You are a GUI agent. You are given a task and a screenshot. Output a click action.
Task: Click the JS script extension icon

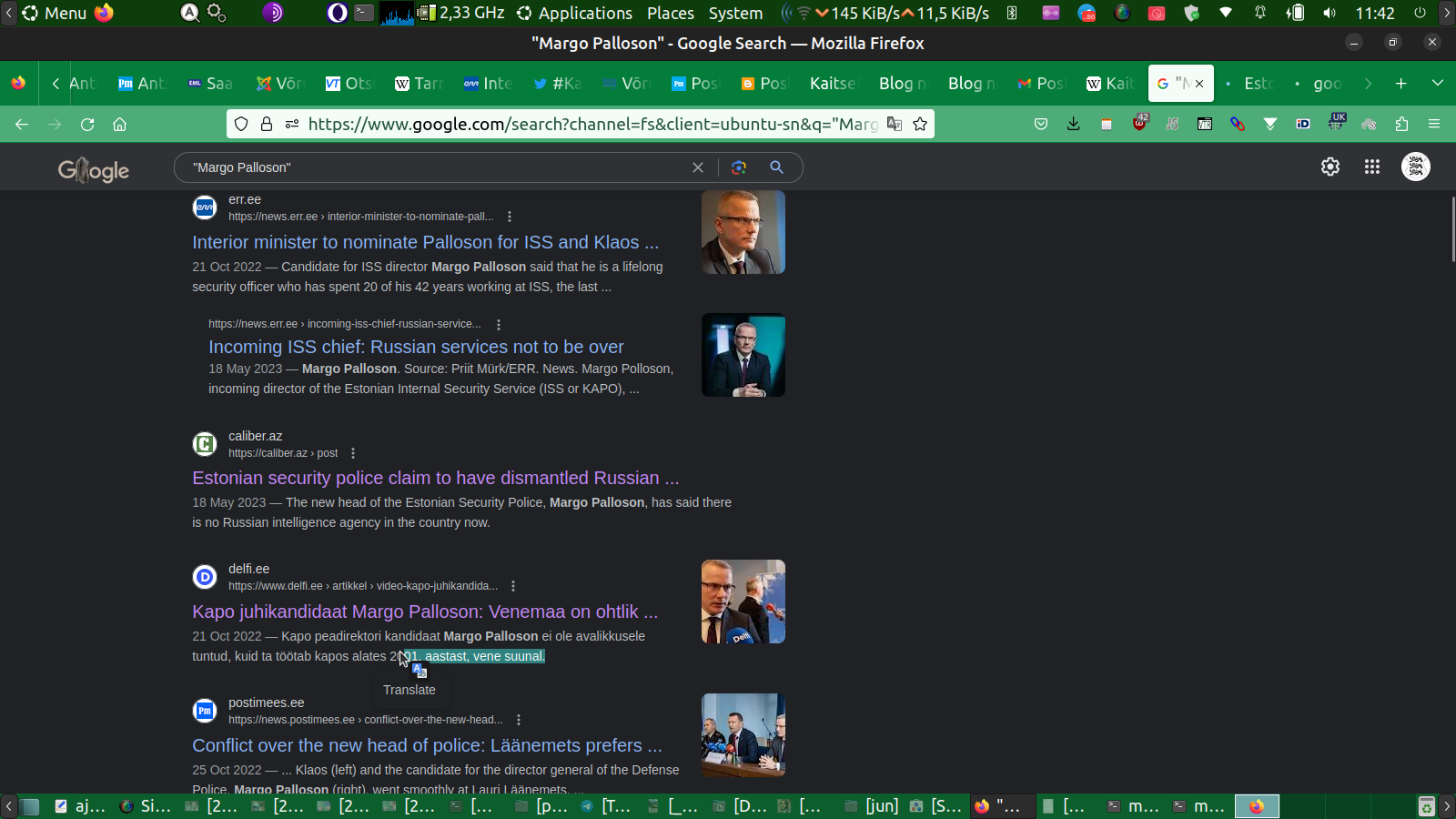point(1172,125)
